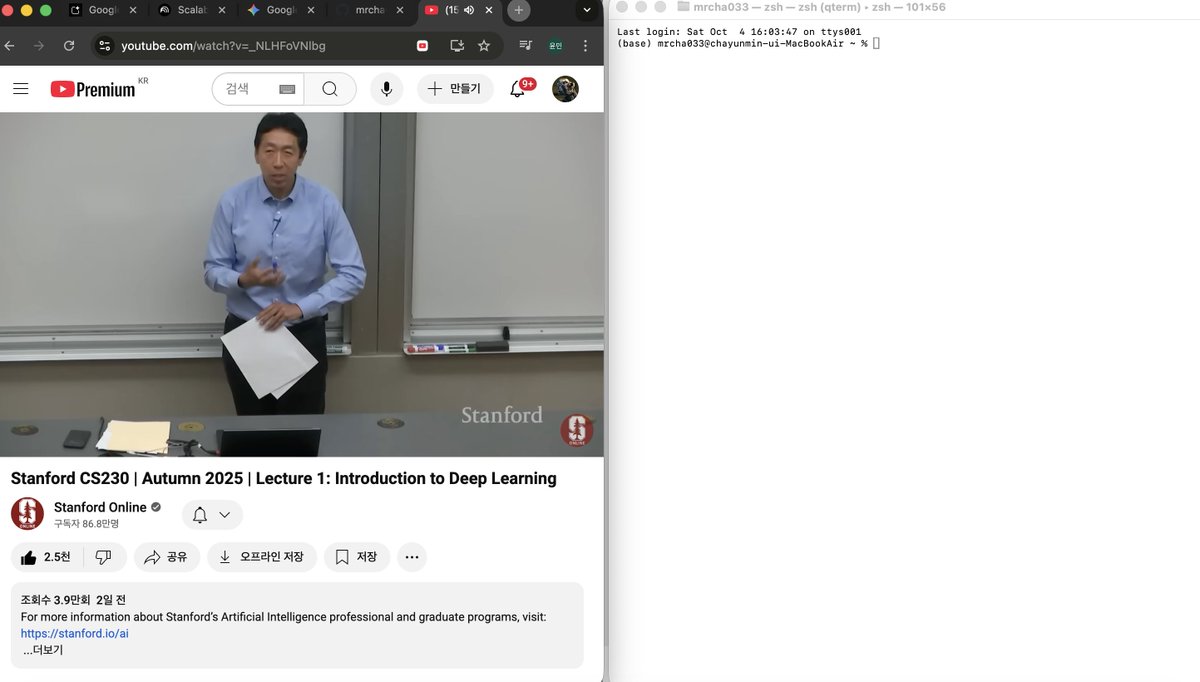
Task: Click the magnifier search button
Action: pos(330,89)
